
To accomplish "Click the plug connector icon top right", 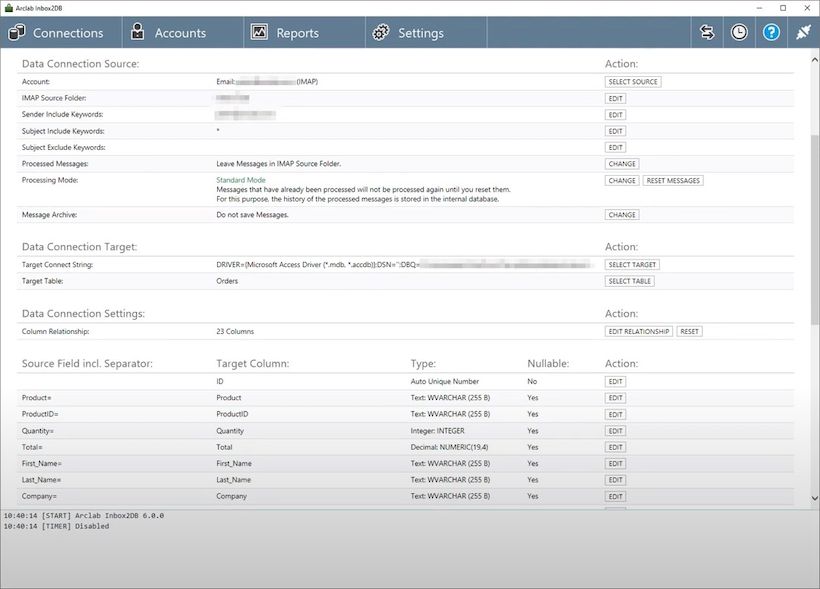I will coord(802,31).
